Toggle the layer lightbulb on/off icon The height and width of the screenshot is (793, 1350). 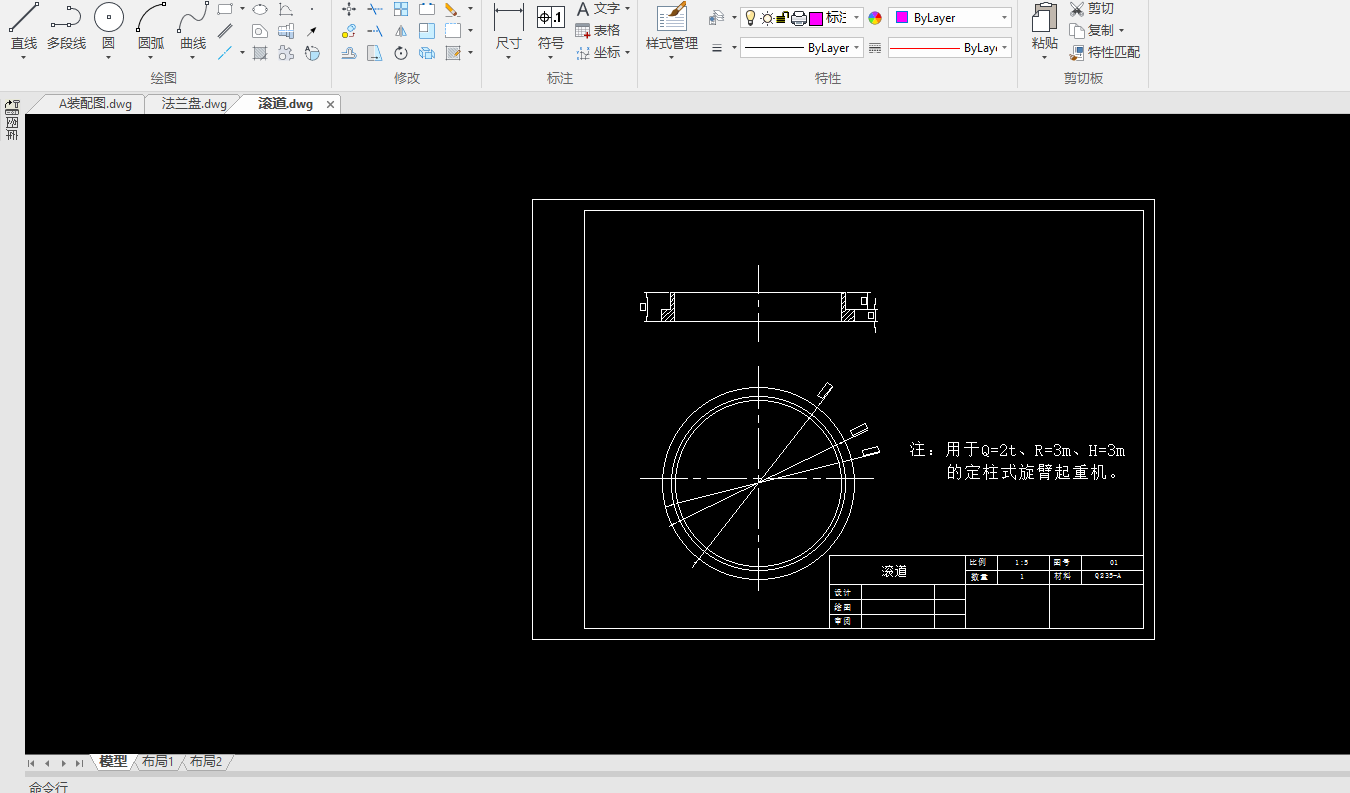[750, 18]
